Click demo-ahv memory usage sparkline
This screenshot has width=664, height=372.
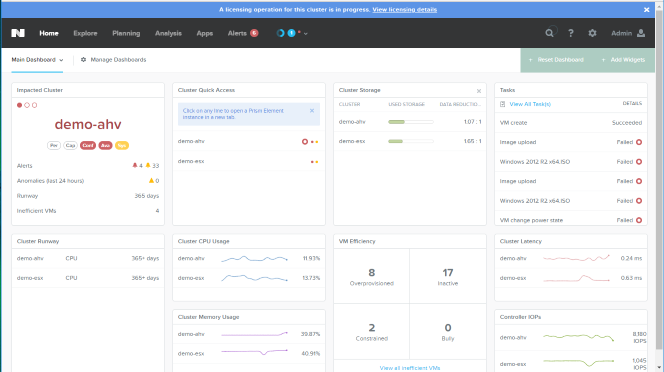[254, 334]
